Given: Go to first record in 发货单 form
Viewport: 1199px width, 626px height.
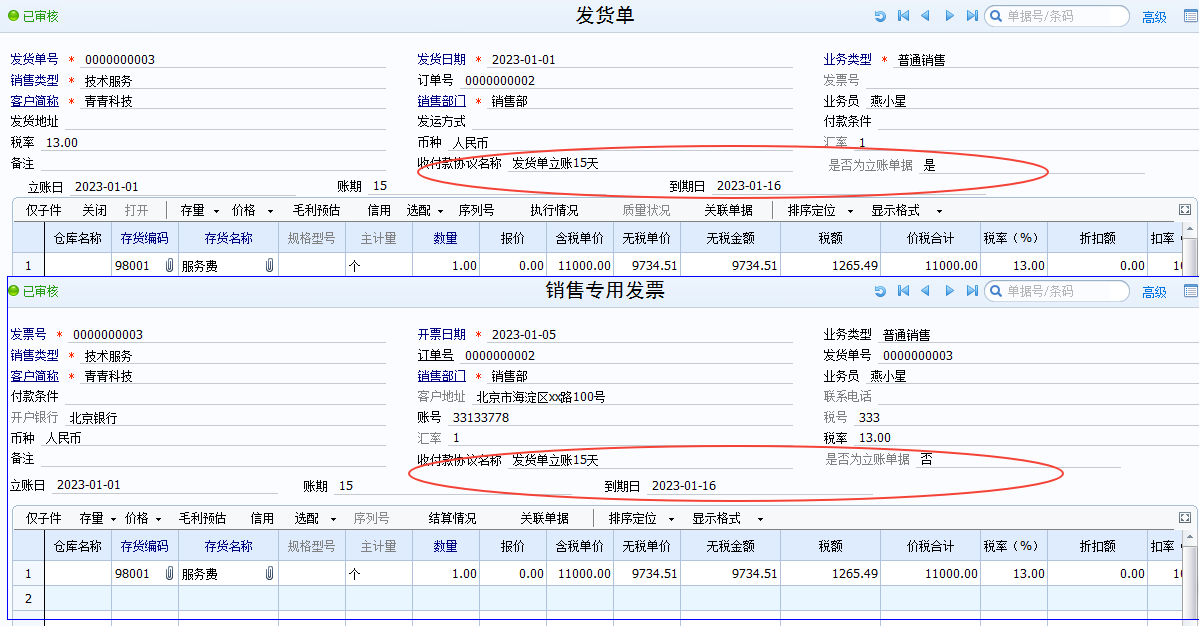Looking at the screenshot, I should (903, 16).
